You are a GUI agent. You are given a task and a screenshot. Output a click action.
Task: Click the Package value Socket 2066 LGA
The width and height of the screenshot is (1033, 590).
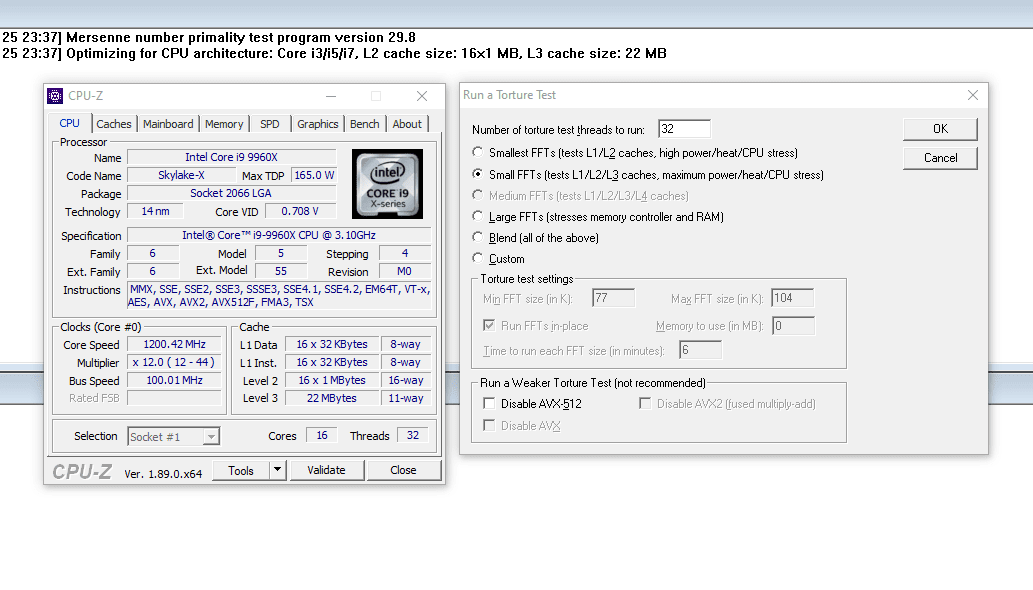pos(231,193)
